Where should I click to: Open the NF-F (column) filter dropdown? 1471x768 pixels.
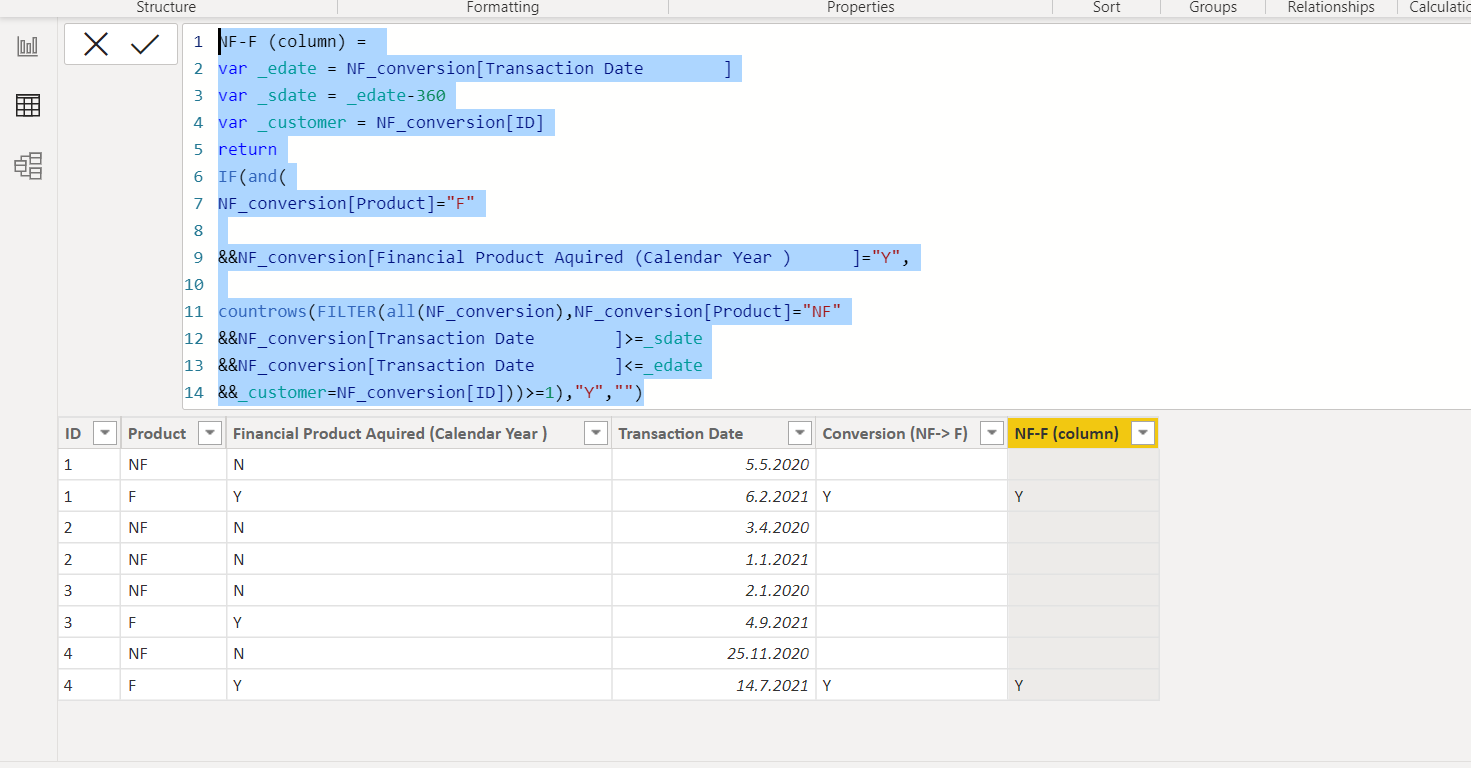1143,433
